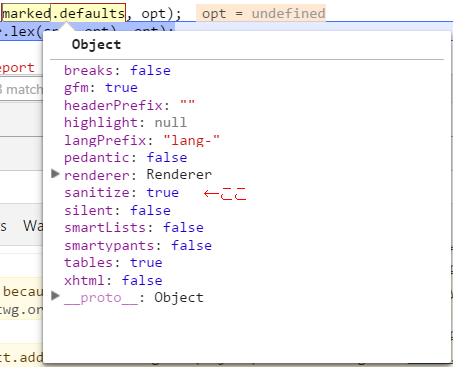Select the silent: false property
This screenshot has height=367, width=453.
(x=117, y=210)
